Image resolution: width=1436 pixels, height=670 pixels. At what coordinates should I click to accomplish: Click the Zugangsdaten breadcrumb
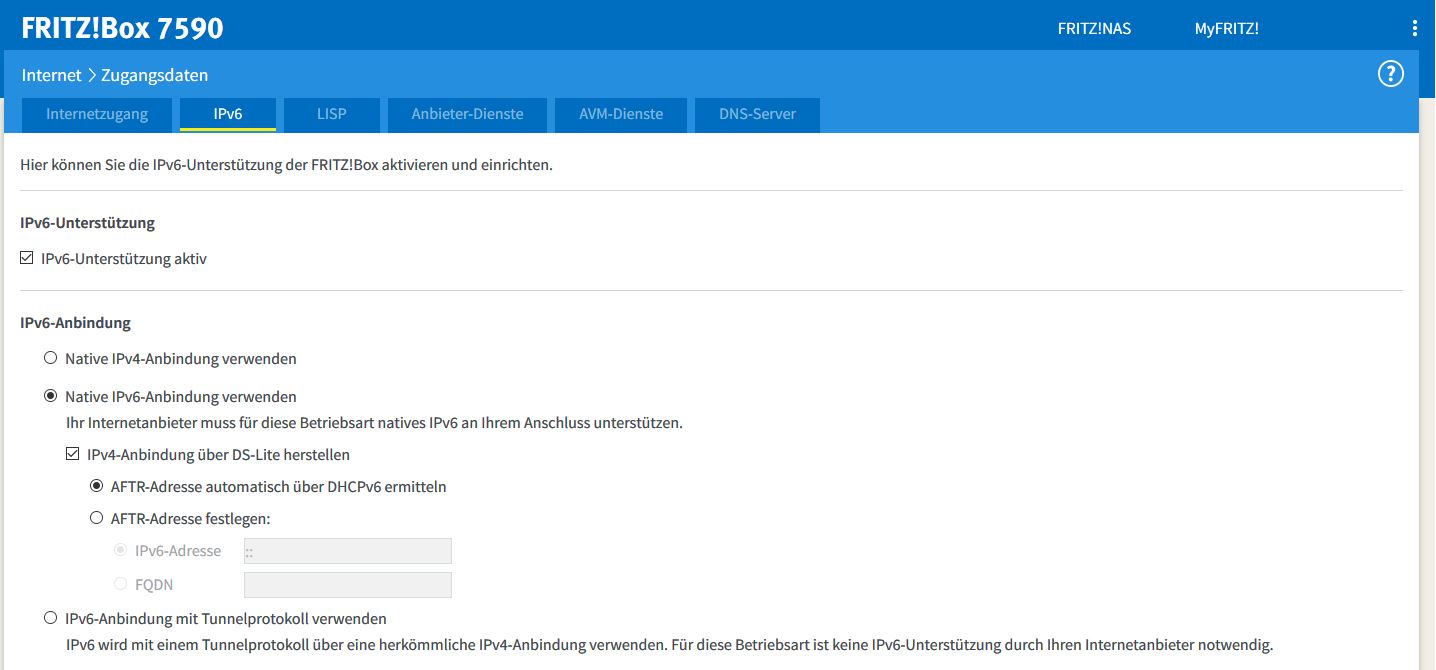point(155,75)
